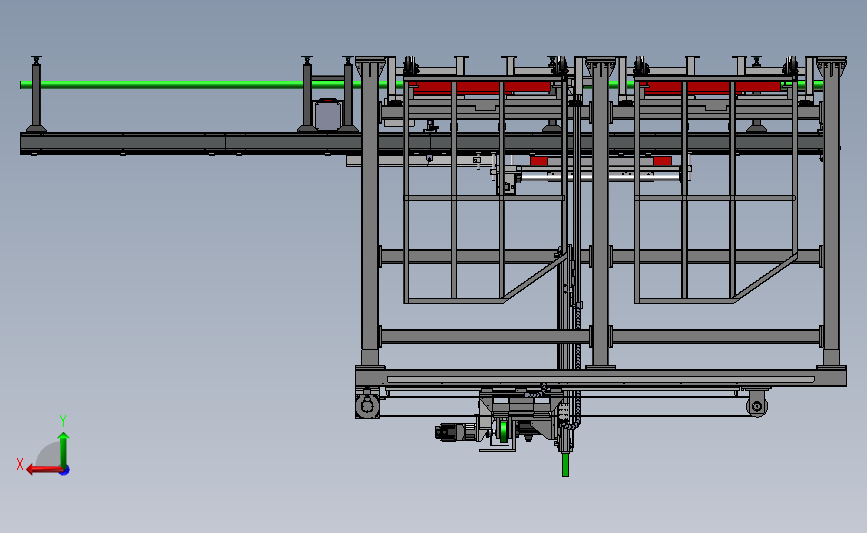Click the red X axis arrow of the triad
The height and width of the screenshot is (533, 867).
[x=44, y=470]
